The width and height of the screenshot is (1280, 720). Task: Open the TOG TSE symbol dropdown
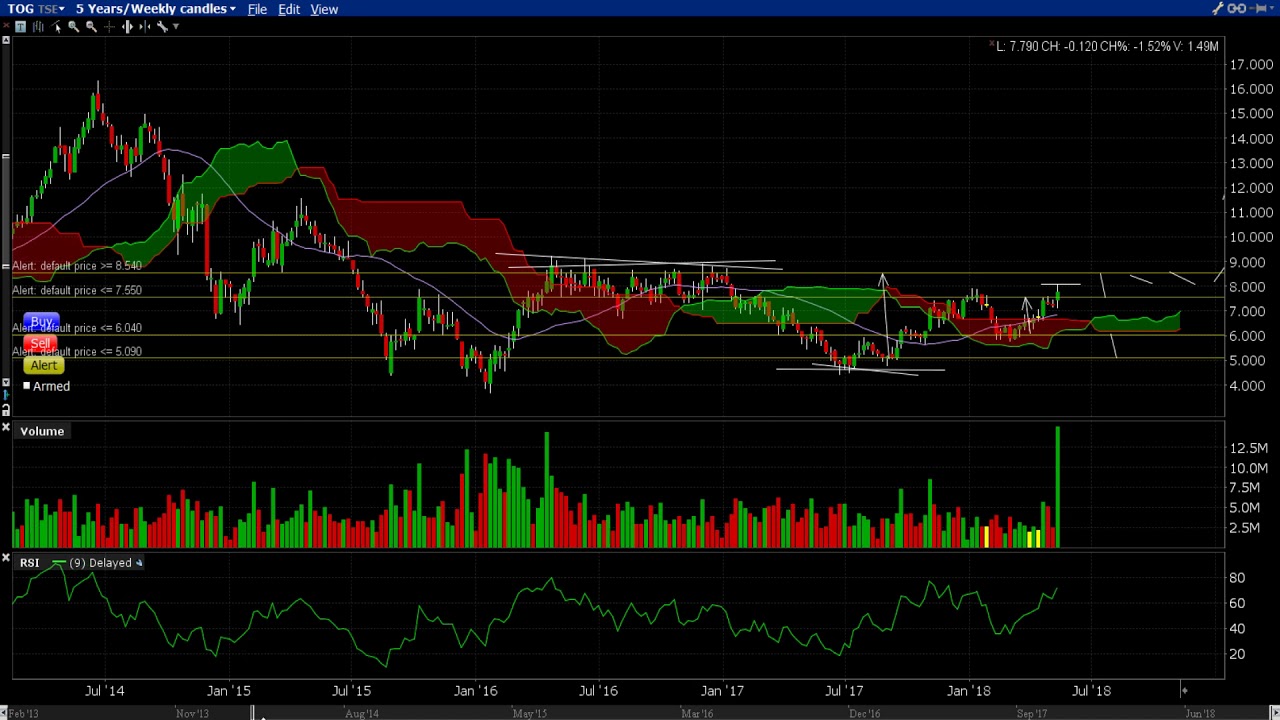(36, 9)
